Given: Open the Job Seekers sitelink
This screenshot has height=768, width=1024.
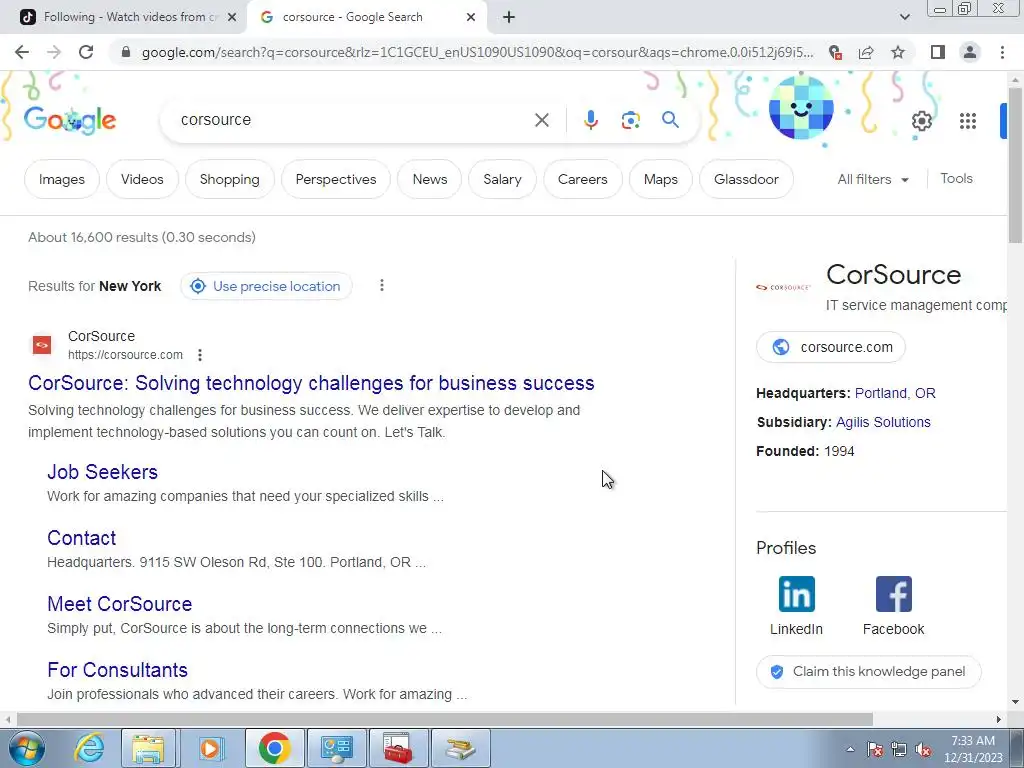Looking at the screenshot, I should click(x=103, y=472).
